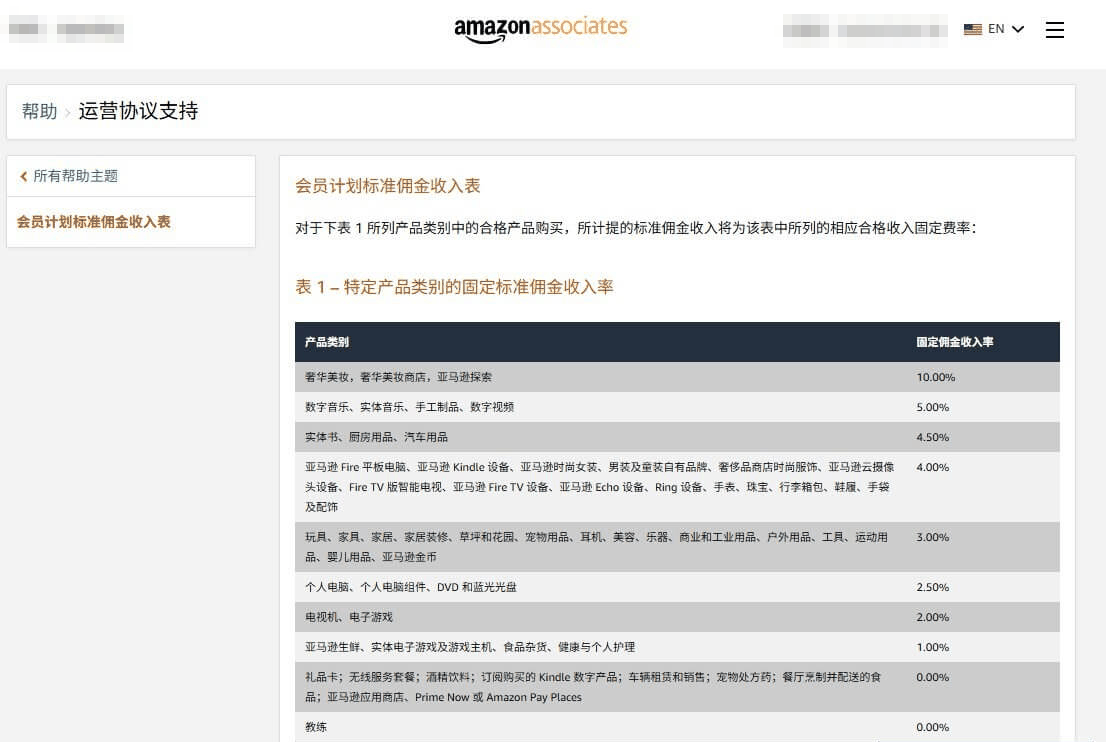
Task: Click the 10.00% rate cell
Action: coord(935,377)
